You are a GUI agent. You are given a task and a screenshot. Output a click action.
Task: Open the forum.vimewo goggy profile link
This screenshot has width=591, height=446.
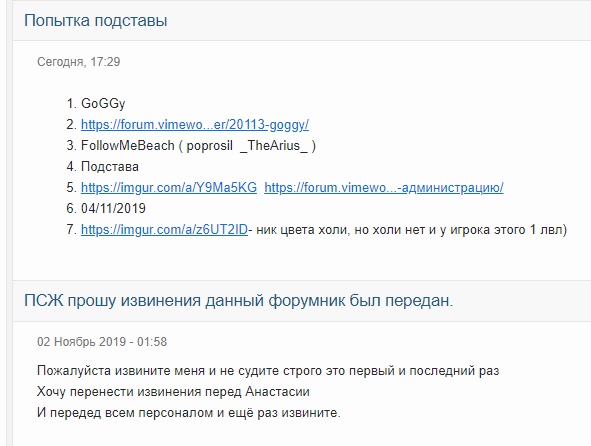pyautogui.click(x=195, y=124)
